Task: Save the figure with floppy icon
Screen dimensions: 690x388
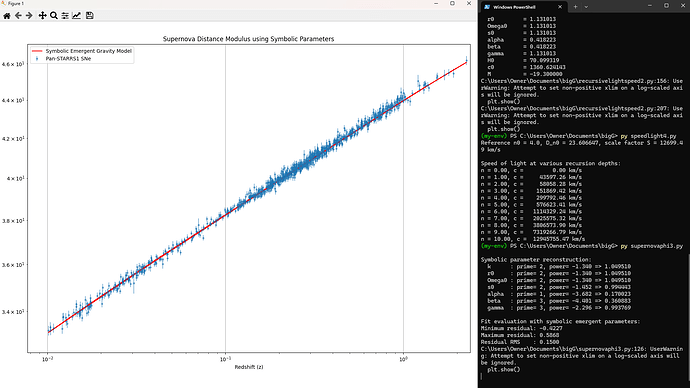Action: [x=89, y=15]
